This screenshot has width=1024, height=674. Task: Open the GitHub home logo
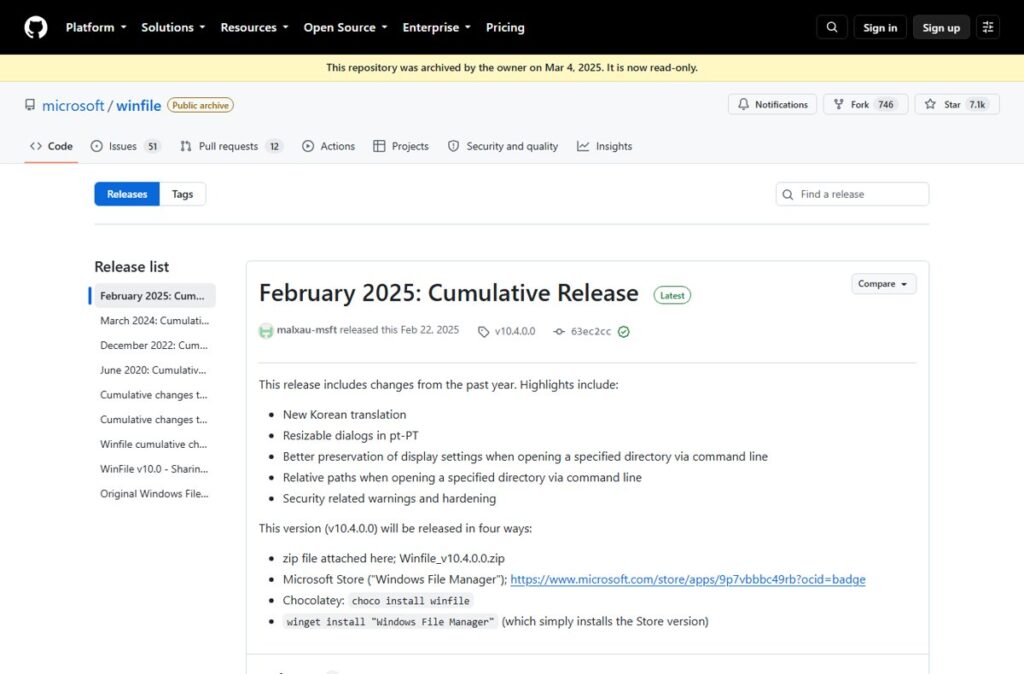point(36,27)
